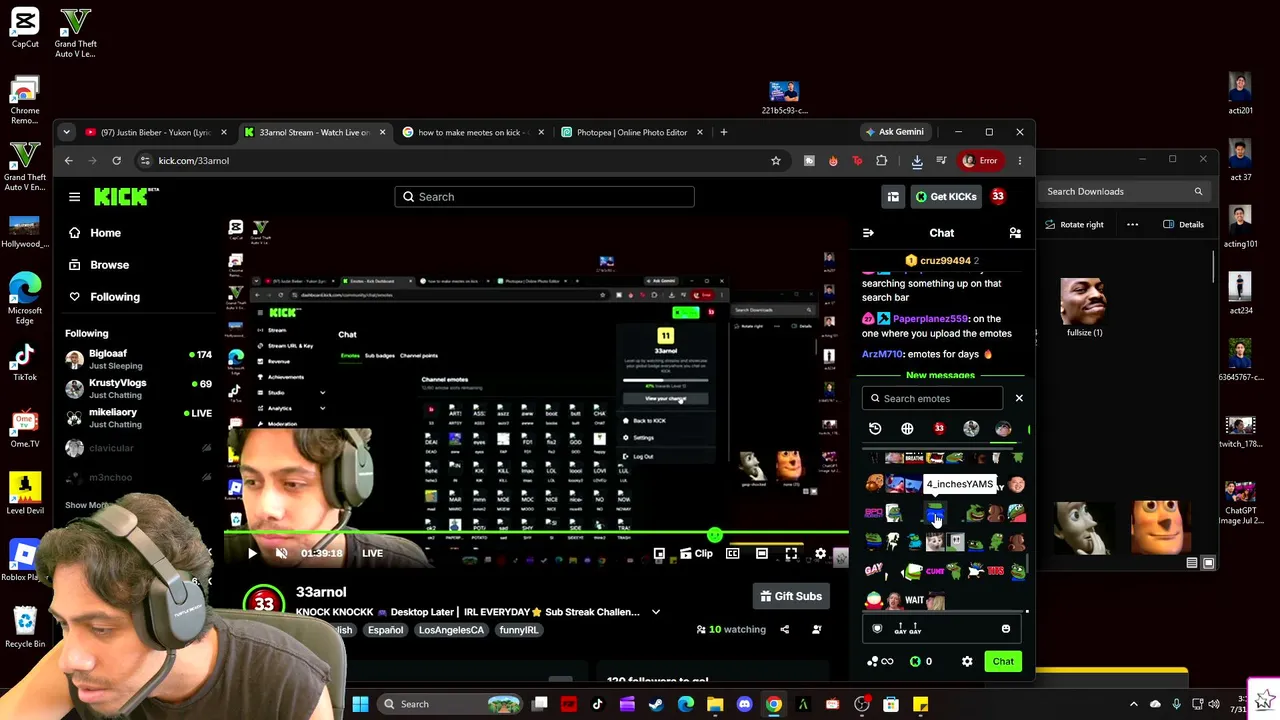Unmute the stream audio

(281, 553)
